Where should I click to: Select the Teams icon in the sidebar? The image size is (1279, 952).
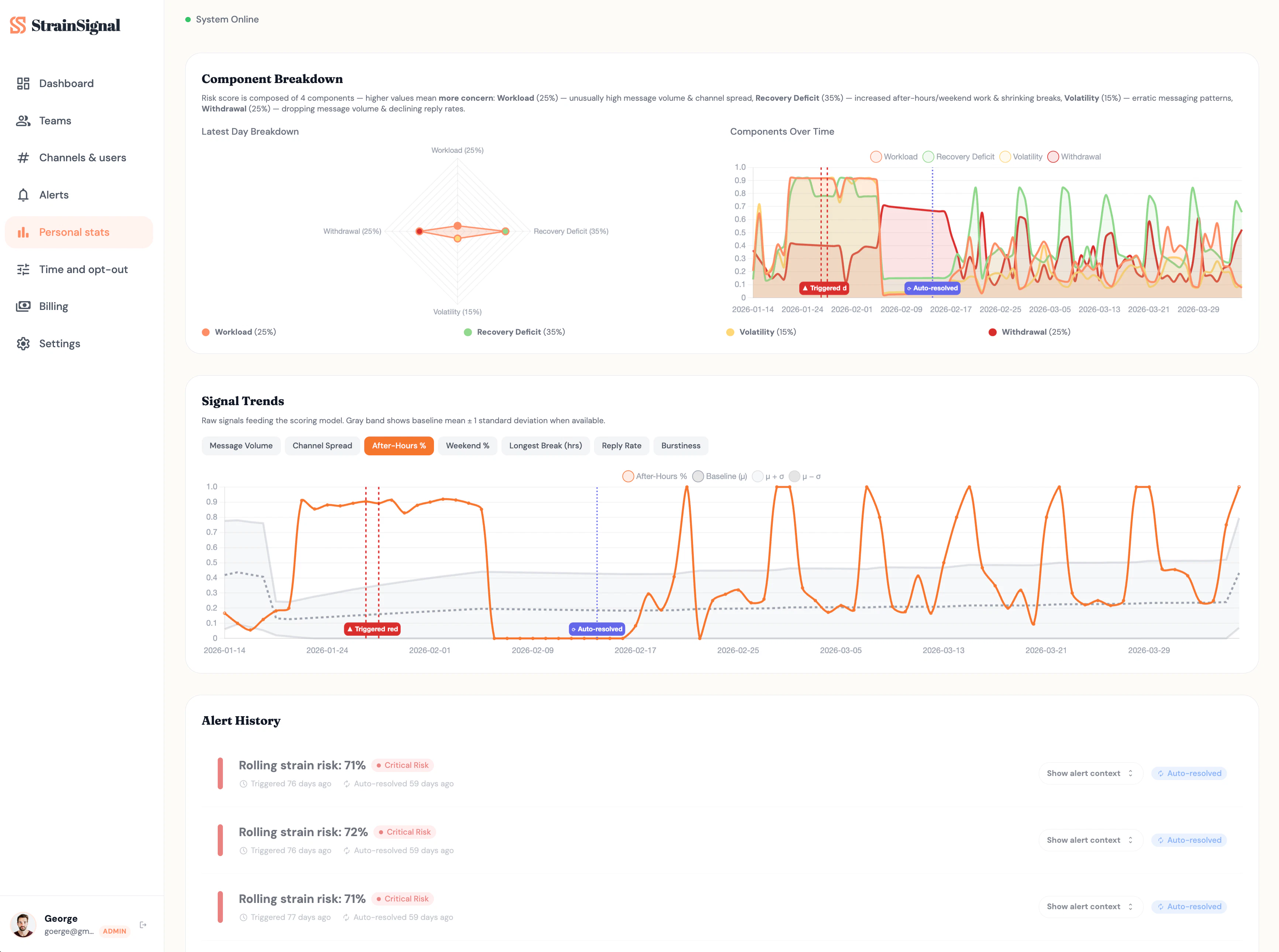tap(23, 120)
